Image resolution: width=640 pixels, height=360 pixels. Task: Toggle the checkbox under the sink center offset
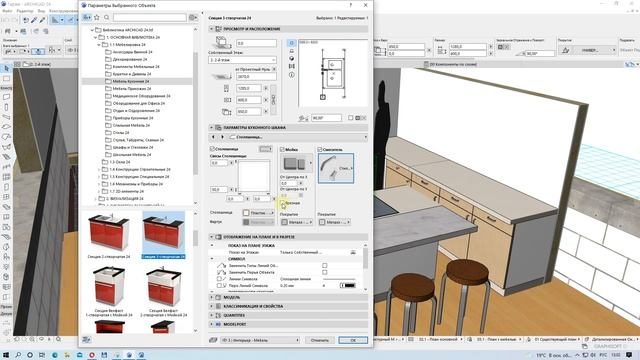tap(282, 203)
